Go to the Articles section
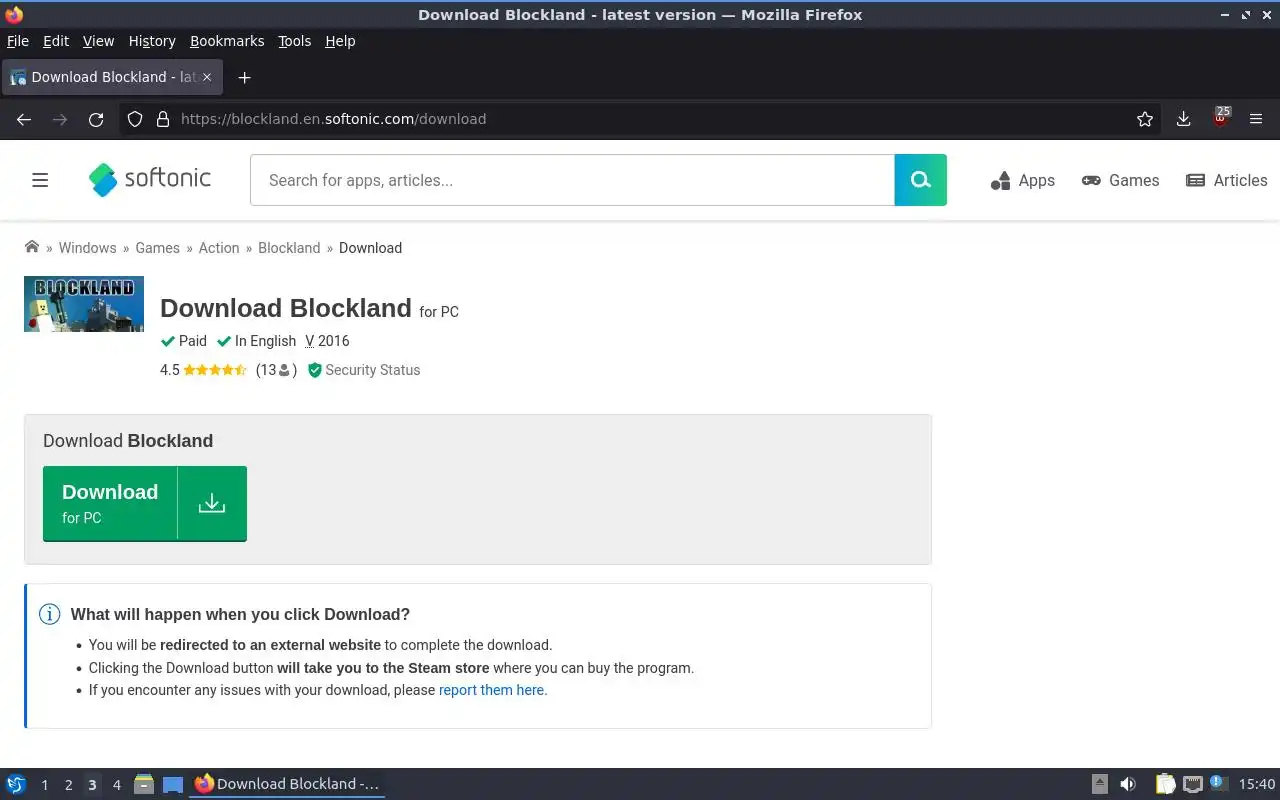 pos(1226,180)
